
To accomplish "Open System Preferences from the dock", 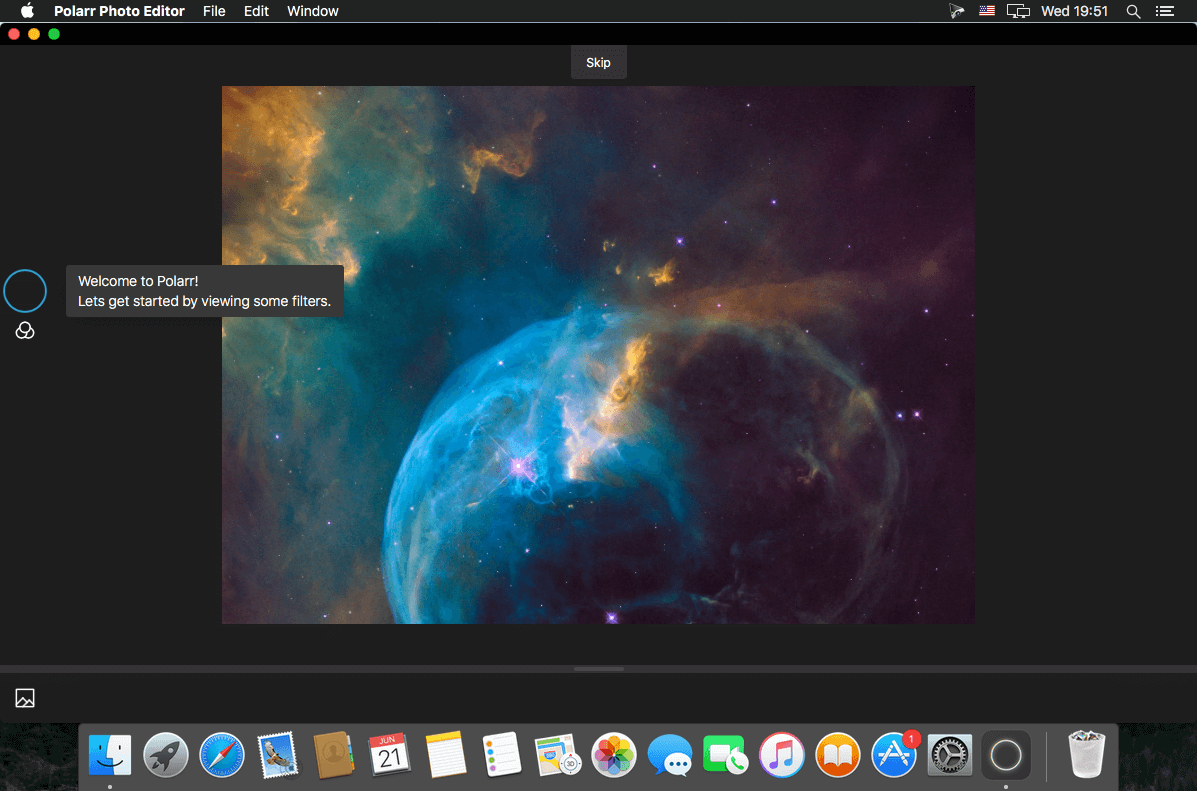I will [950, 754].
